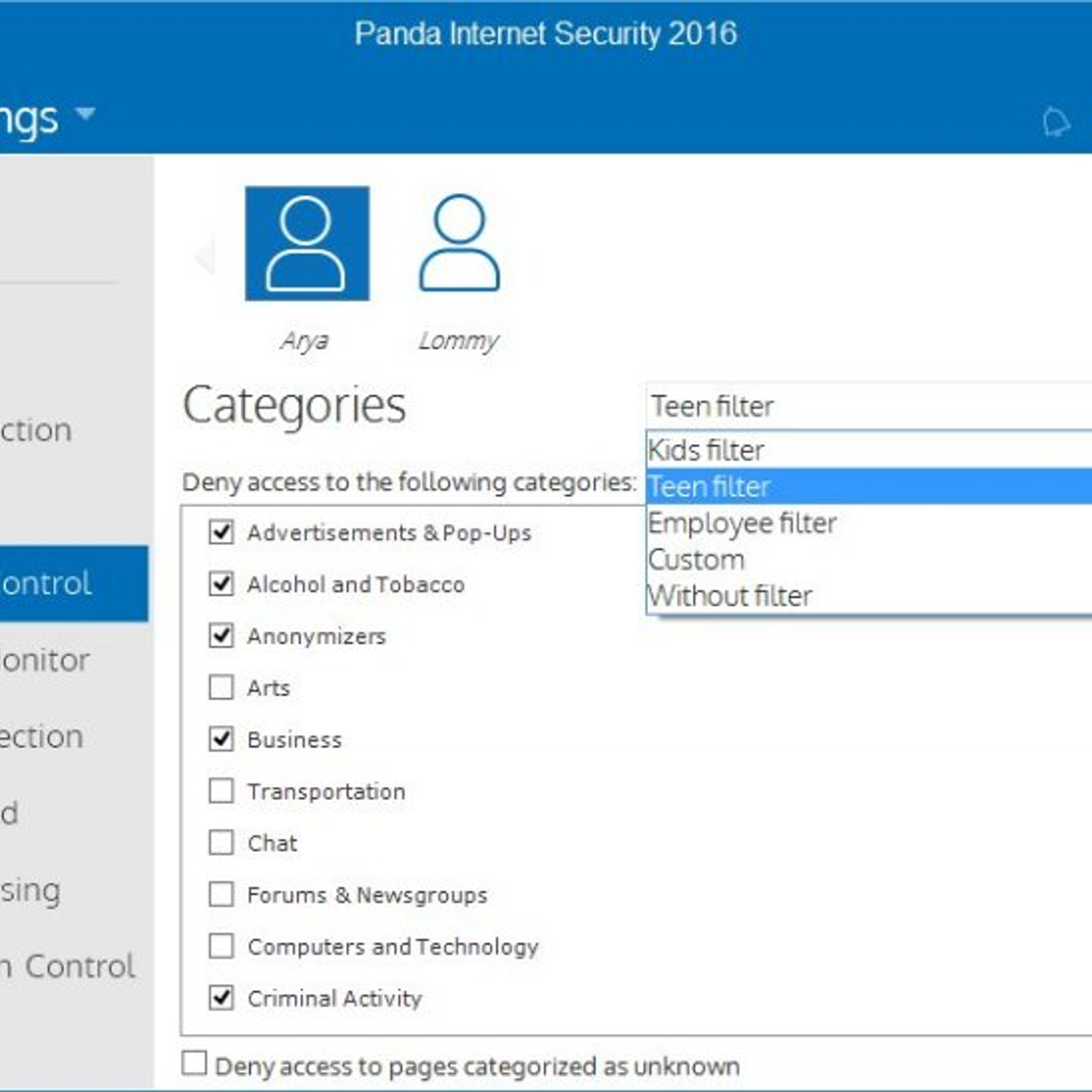This screenshot has height=1092, width=1092.
Task: Enable blocking of Transportation category
Action: [221, 791]
